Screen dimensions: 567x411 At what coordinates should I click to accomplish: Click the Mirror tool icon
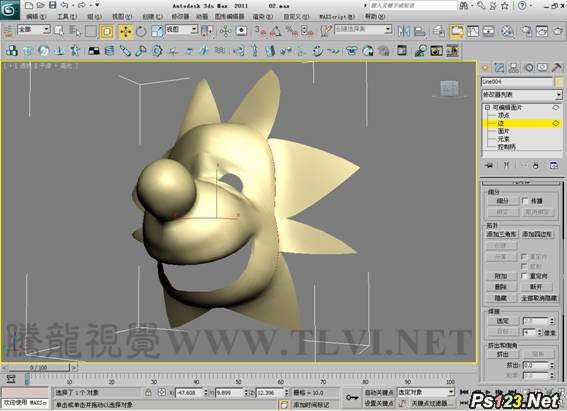pos(404,31)
